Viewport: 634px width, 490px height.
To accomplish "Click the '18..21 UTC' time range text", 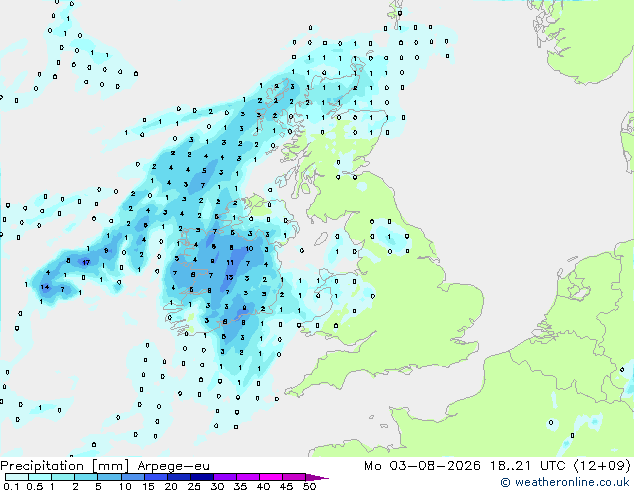I will 528,466.
